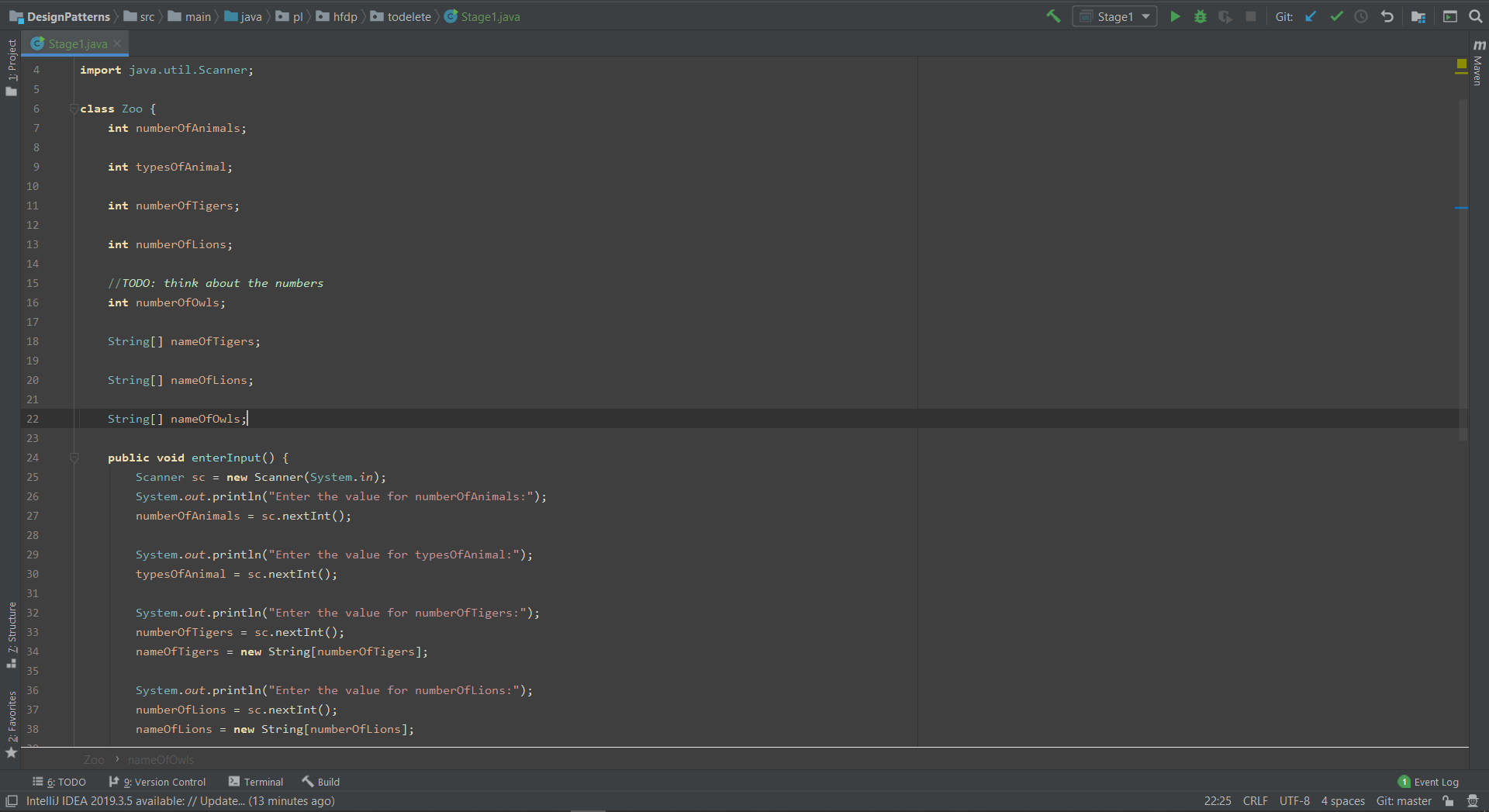Click the enterInput method name
This screenshot has width=1489, height=812.
(226, 458)
